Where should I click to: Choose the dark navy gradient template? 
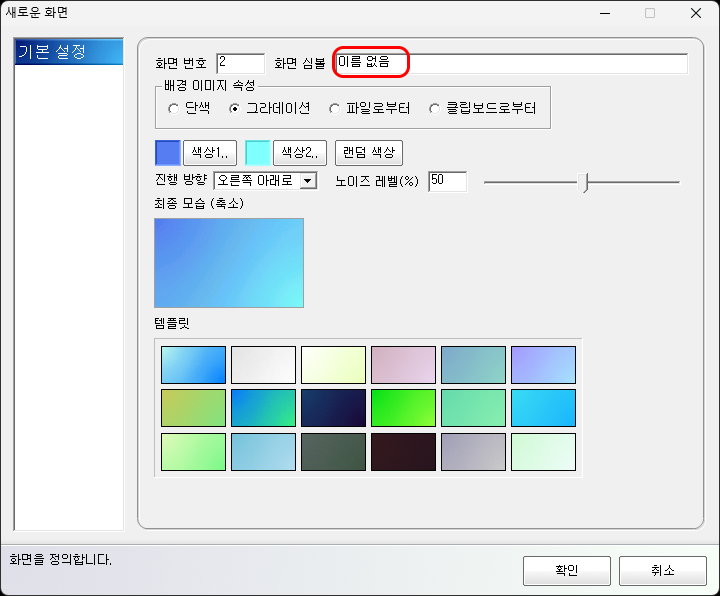[333, 408]
